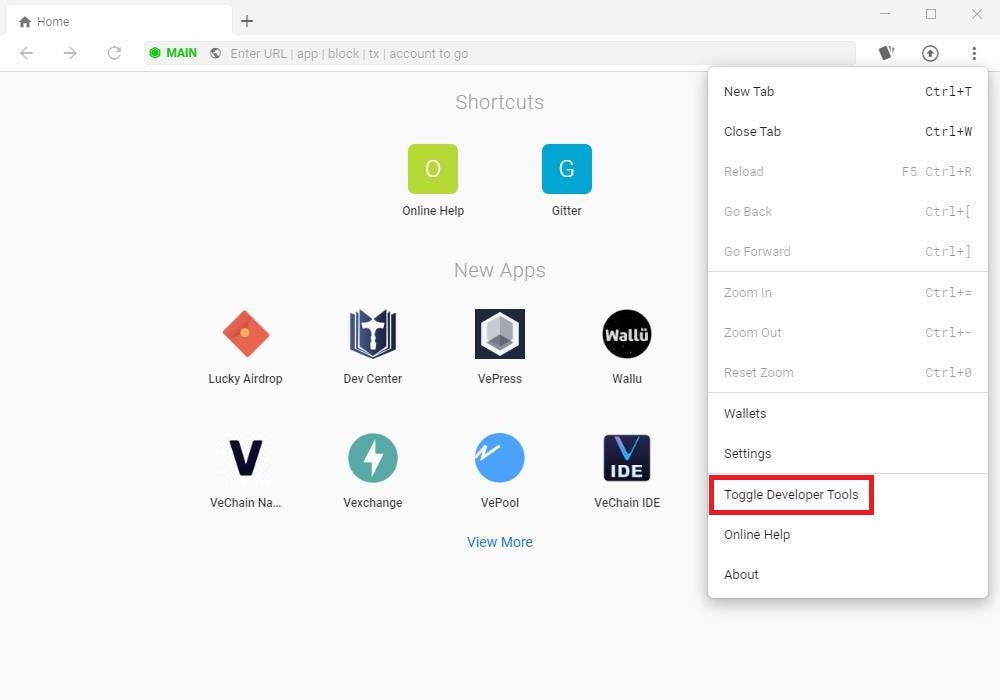
Task: Select Reload in the menu
Action: click(x=848, y=171)
